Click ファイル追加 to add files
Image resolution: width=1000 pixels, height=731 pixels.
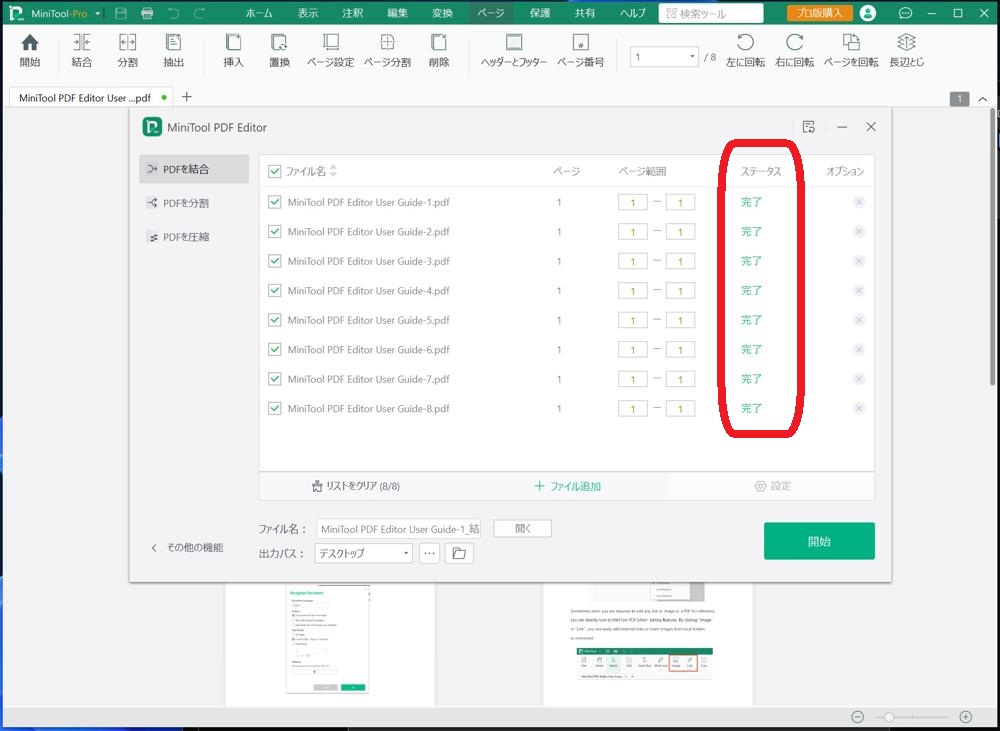pyautogui.click(x=568, y=486)
